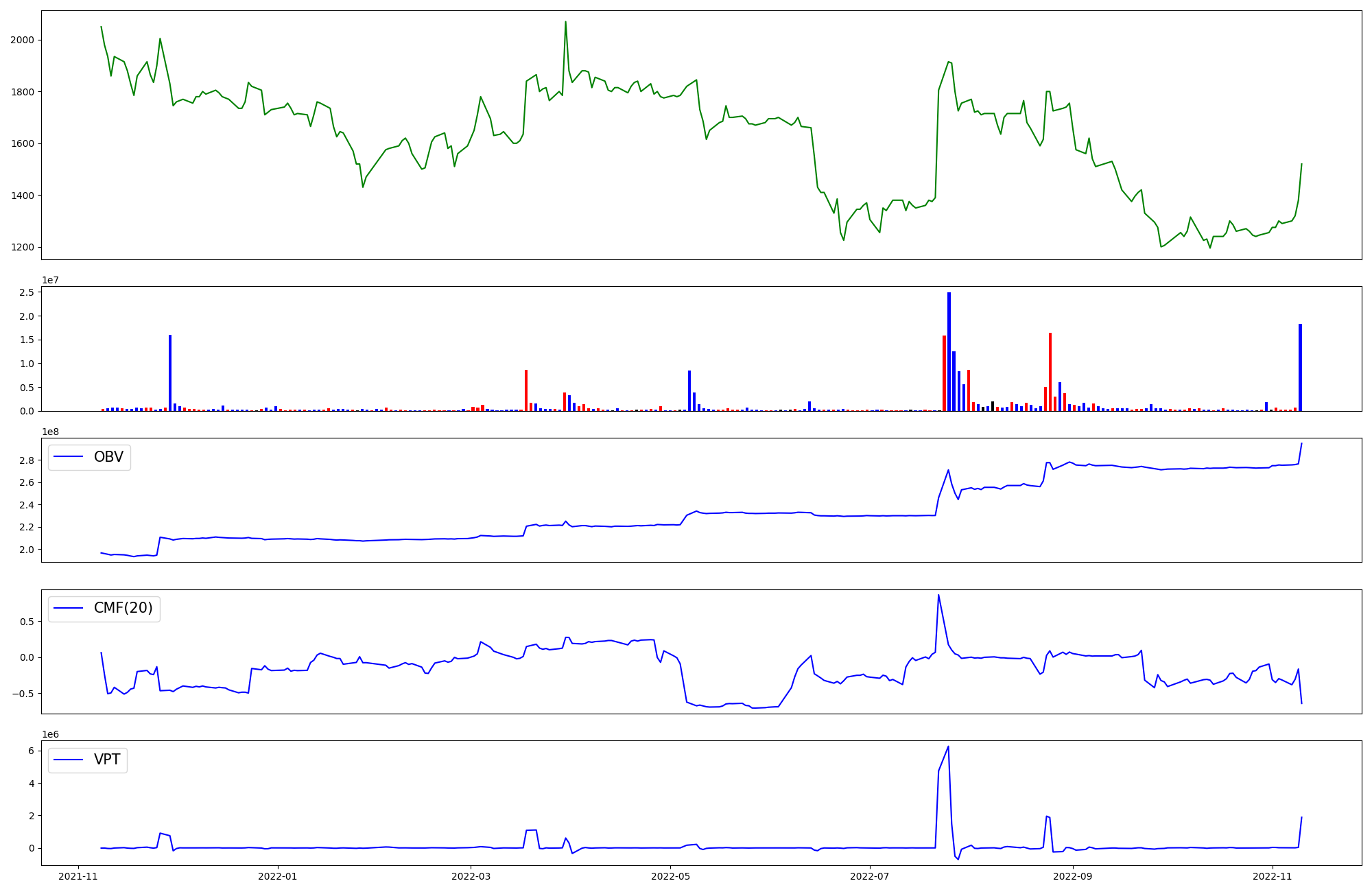
Task: Click the 2021-11 date tick label
Action: pyautogui.click(x=78, y=876)
